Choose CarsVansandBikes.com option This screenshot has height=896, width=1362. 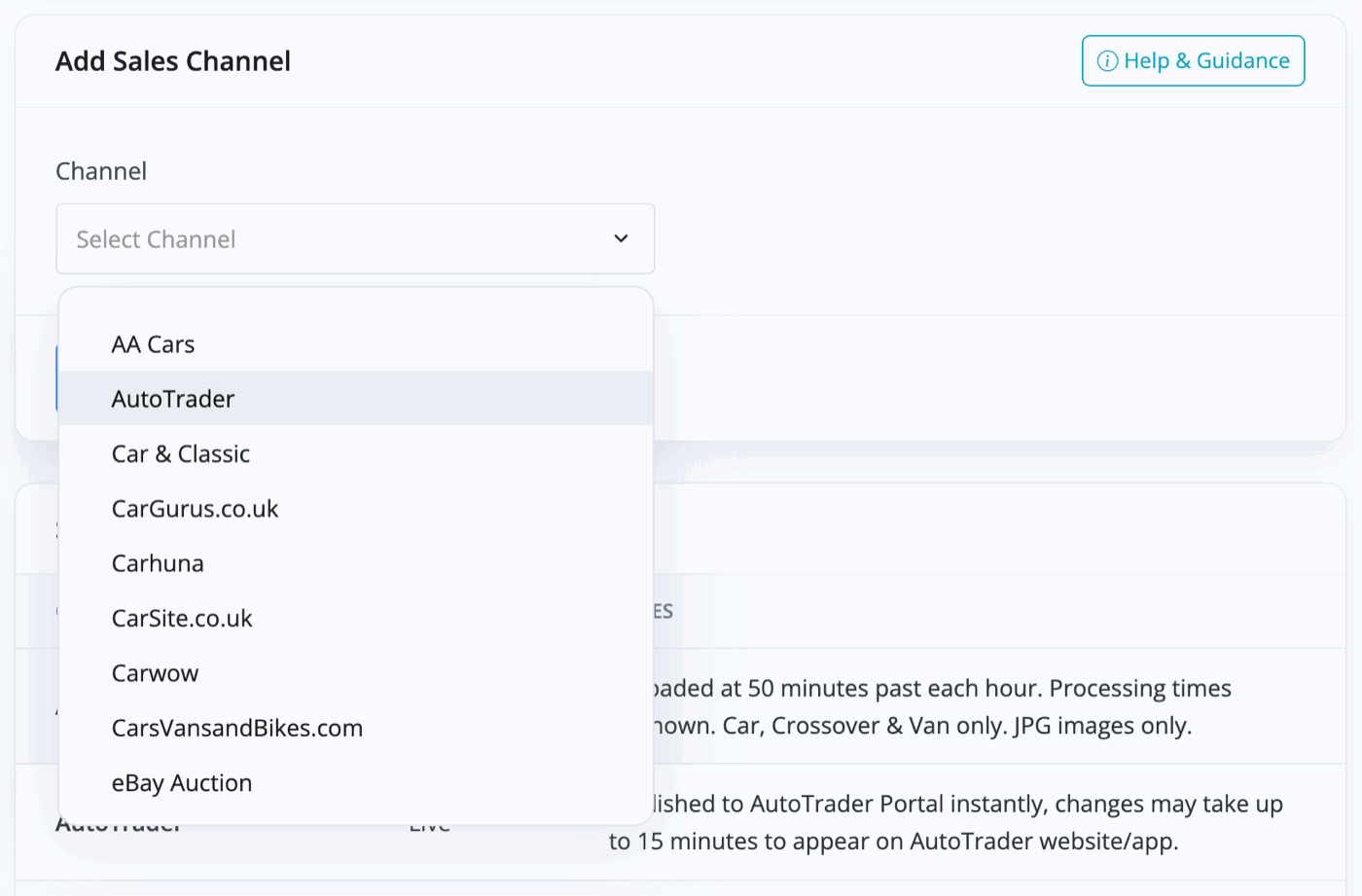pyautogui.click(x=356, y=728)
